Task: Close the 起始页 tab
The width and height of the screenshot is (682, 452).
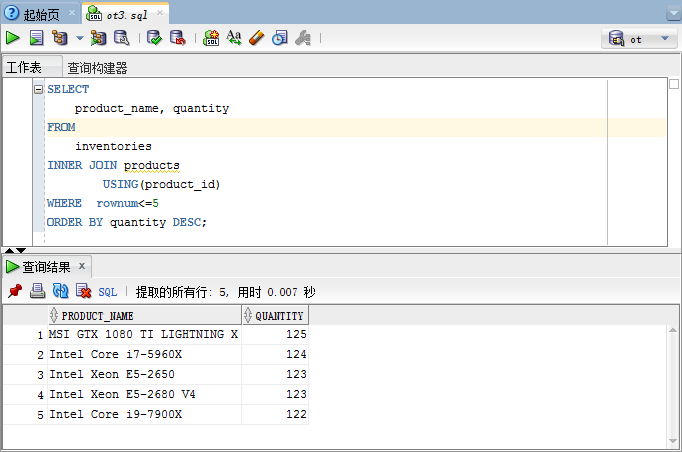Action: (x=72, y=13)
